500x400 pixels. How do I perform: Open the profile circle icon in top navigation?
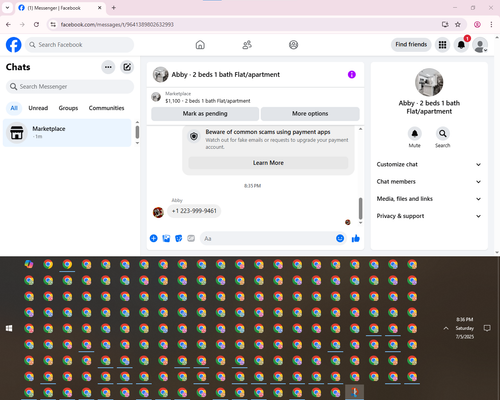click(x=293, y=45)
